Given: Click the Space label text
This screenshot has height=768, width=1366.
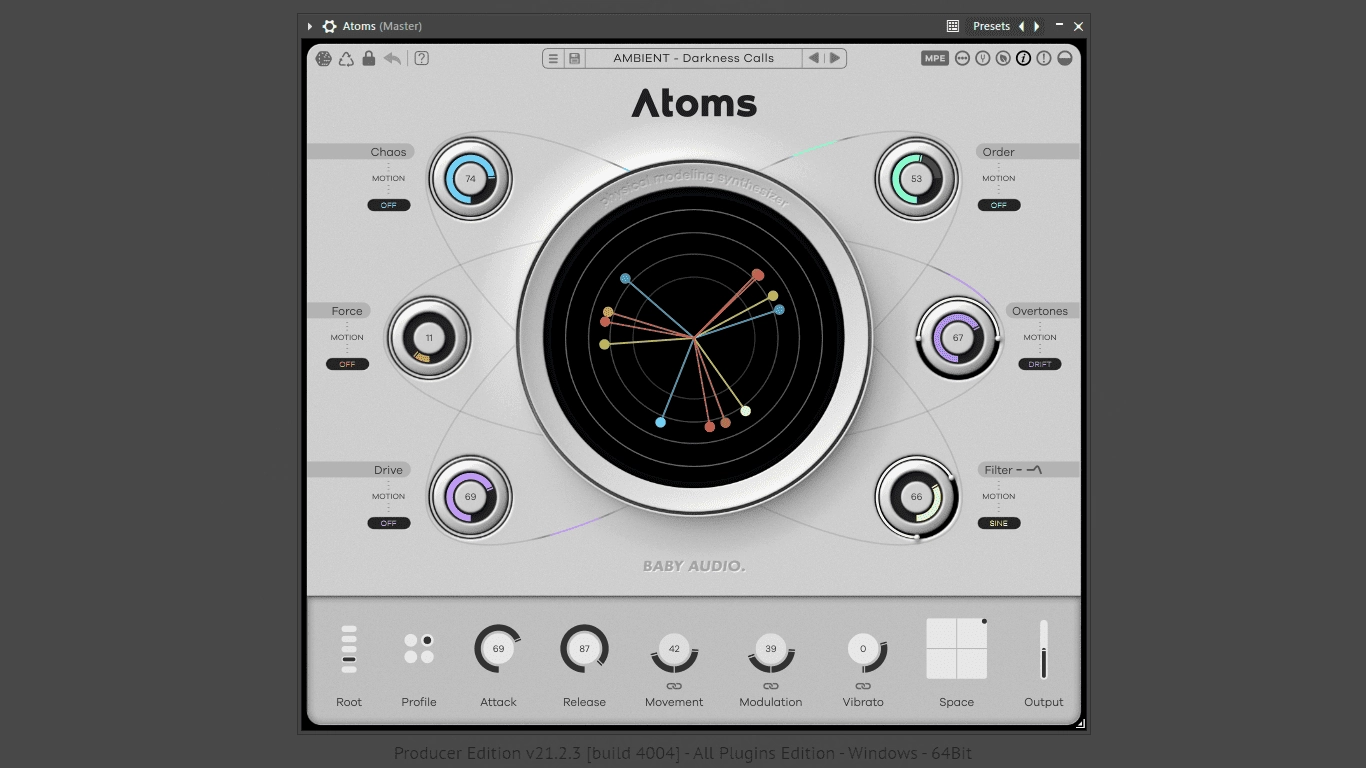Looking at the screenshot, I should [x=957, y=702].
